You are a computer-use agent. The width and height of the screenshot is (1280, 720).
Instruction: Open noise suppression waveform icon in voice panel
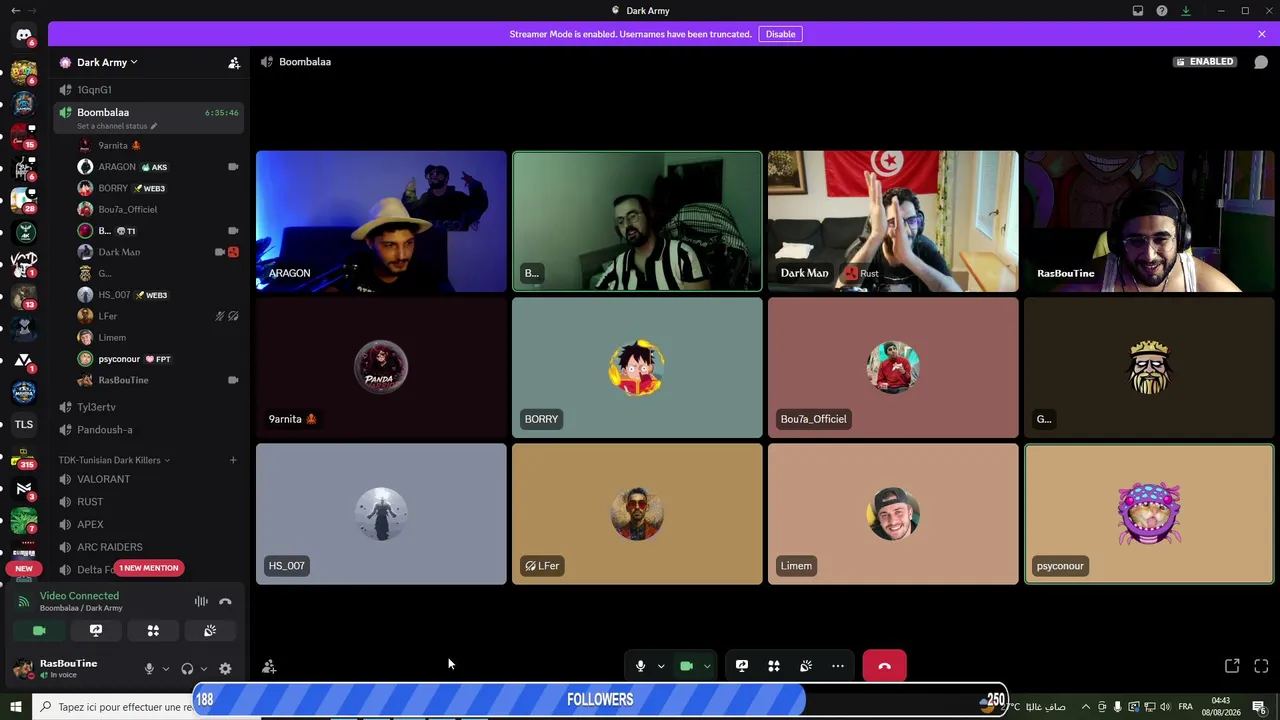tap(201, 602)
